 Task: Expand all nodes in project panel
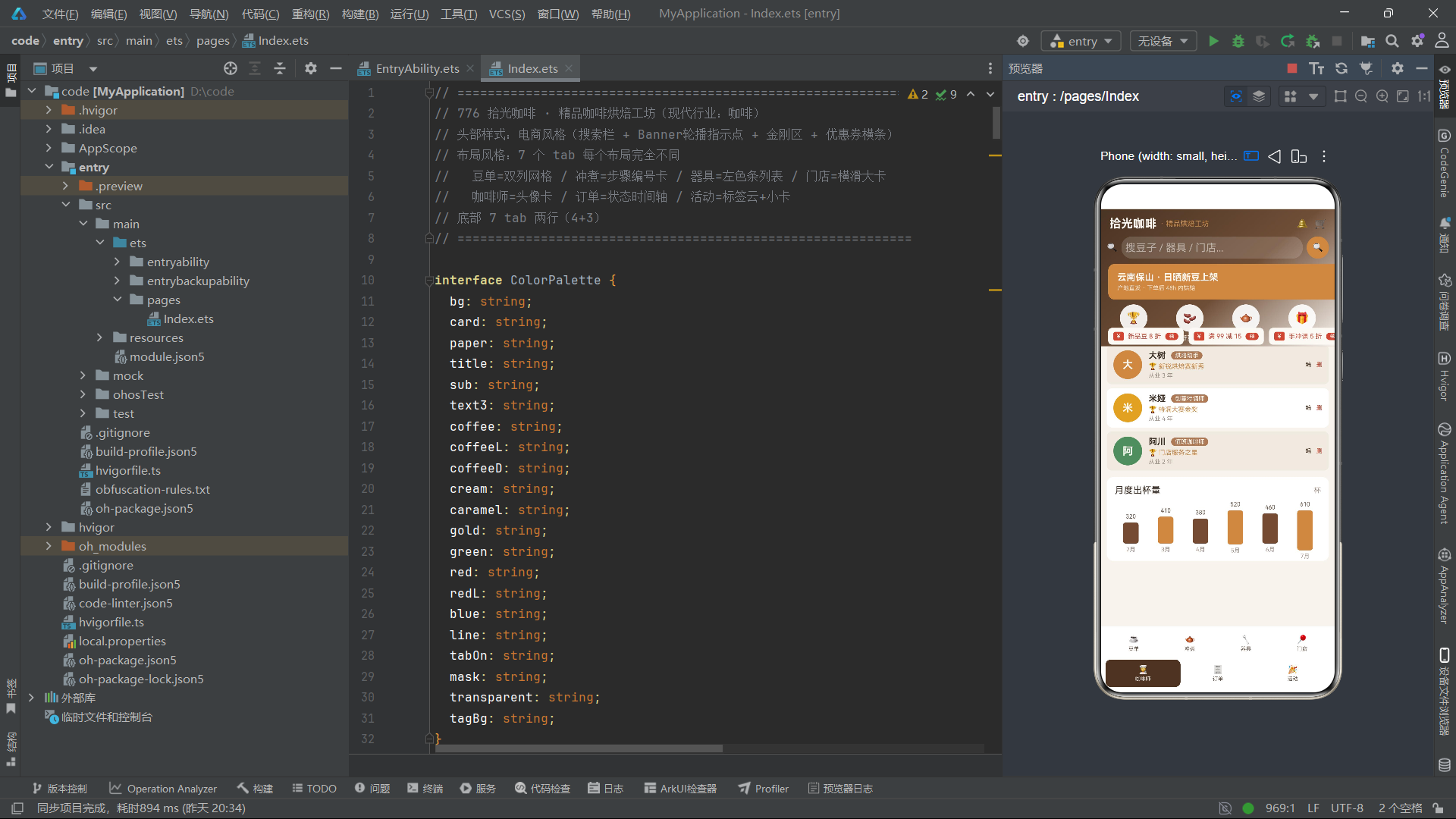point(255,68)
